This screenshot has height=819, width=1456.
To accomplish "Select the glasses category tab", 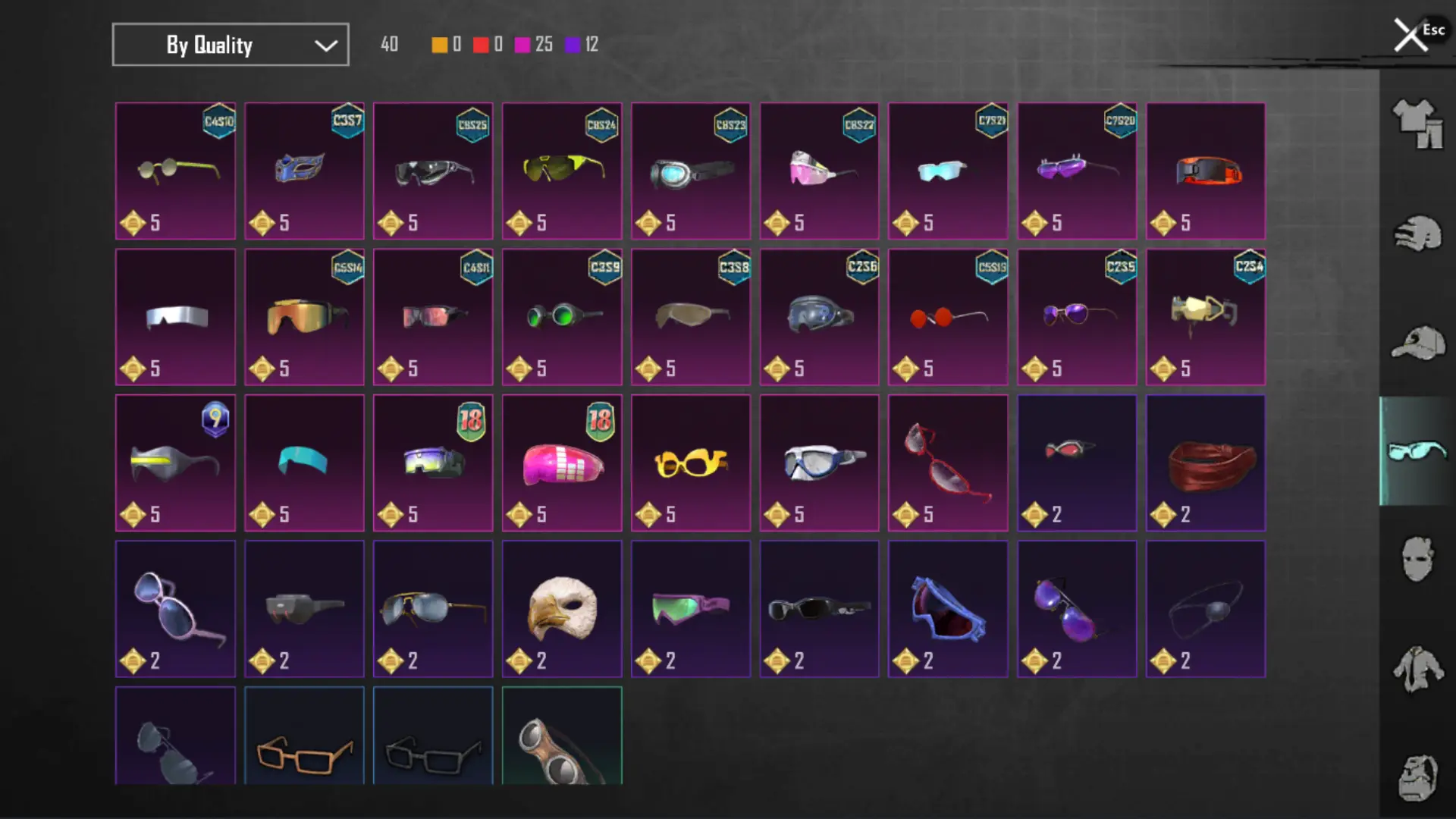I will click(x=1417, y=451).
